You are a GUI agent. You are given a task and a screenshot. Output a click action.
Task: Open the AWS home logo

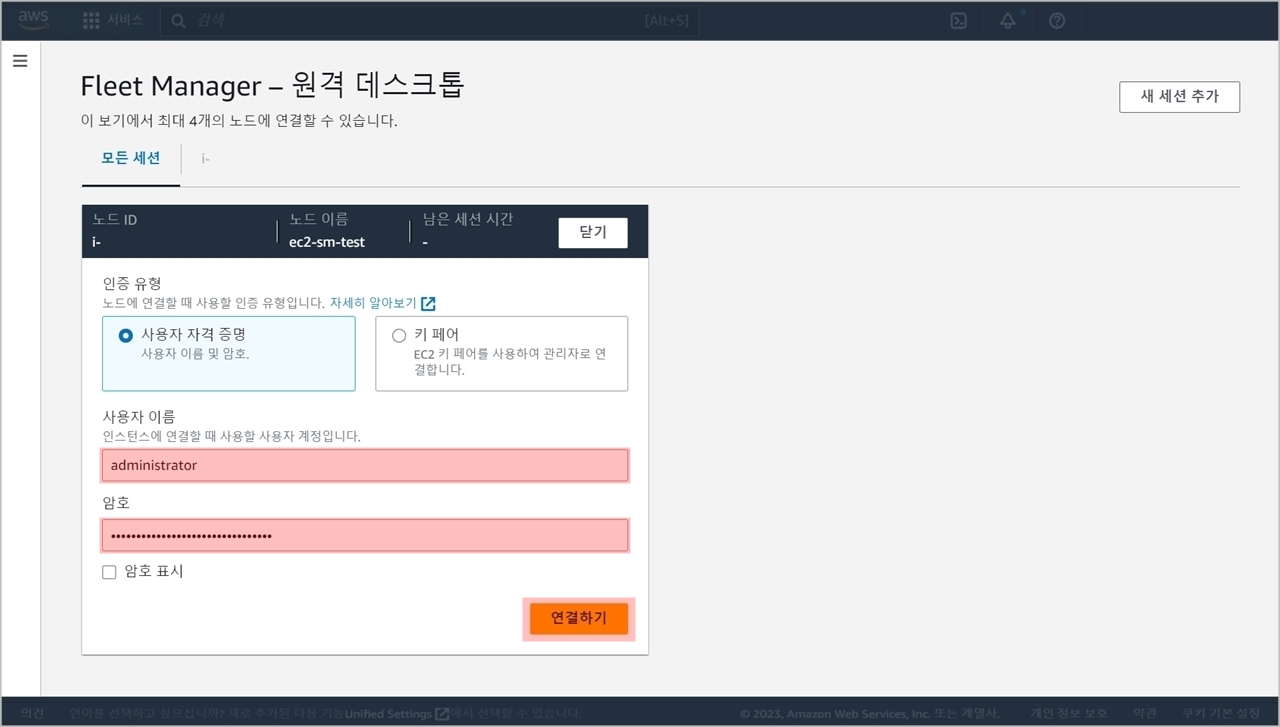coord(34,20)
